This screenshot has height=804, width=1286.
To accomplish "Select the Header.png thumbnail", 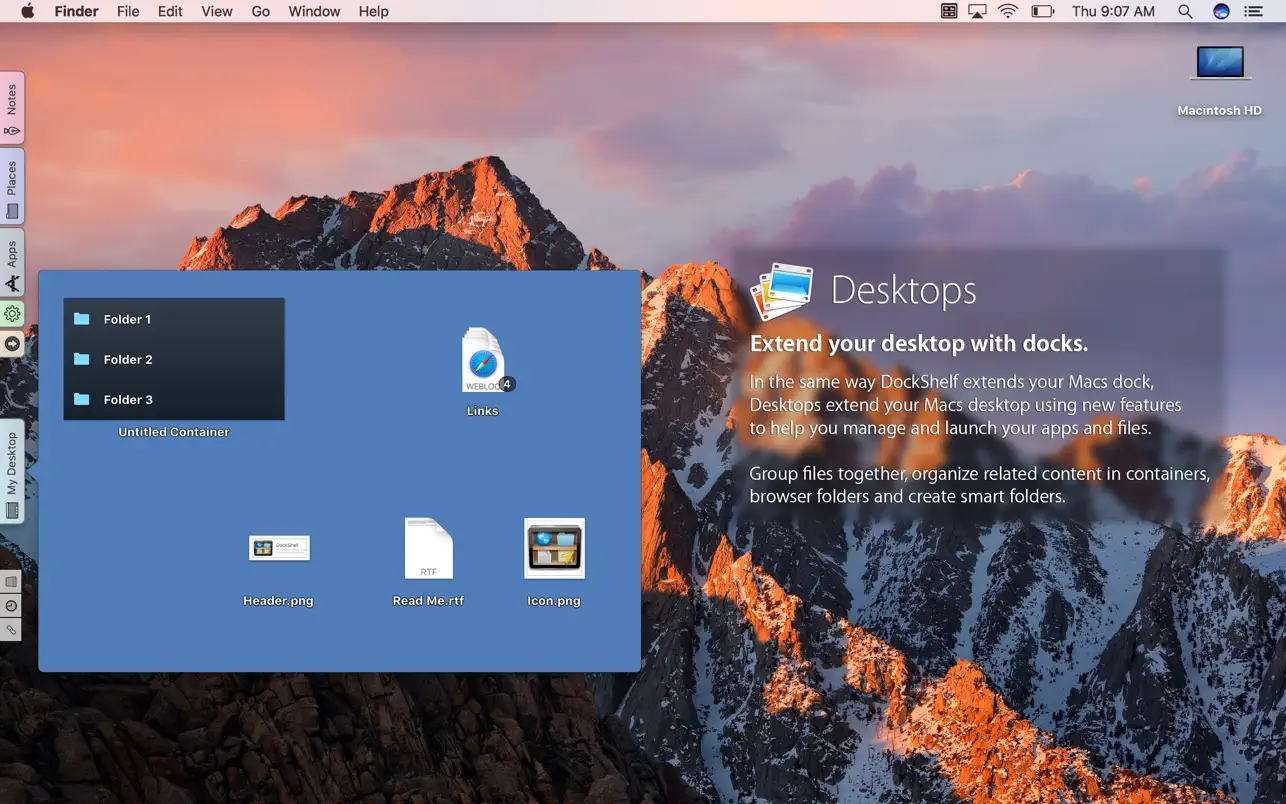I will 279,548.
